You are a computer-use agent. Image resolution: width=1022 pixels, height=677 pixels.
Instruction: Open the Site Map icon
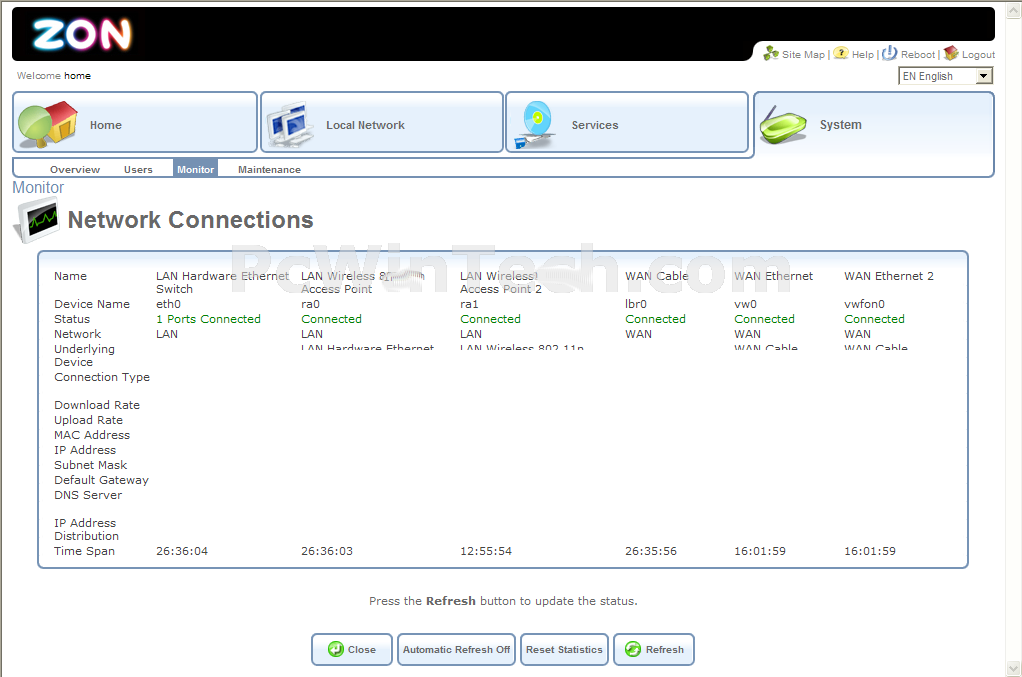tap(771, 53)
